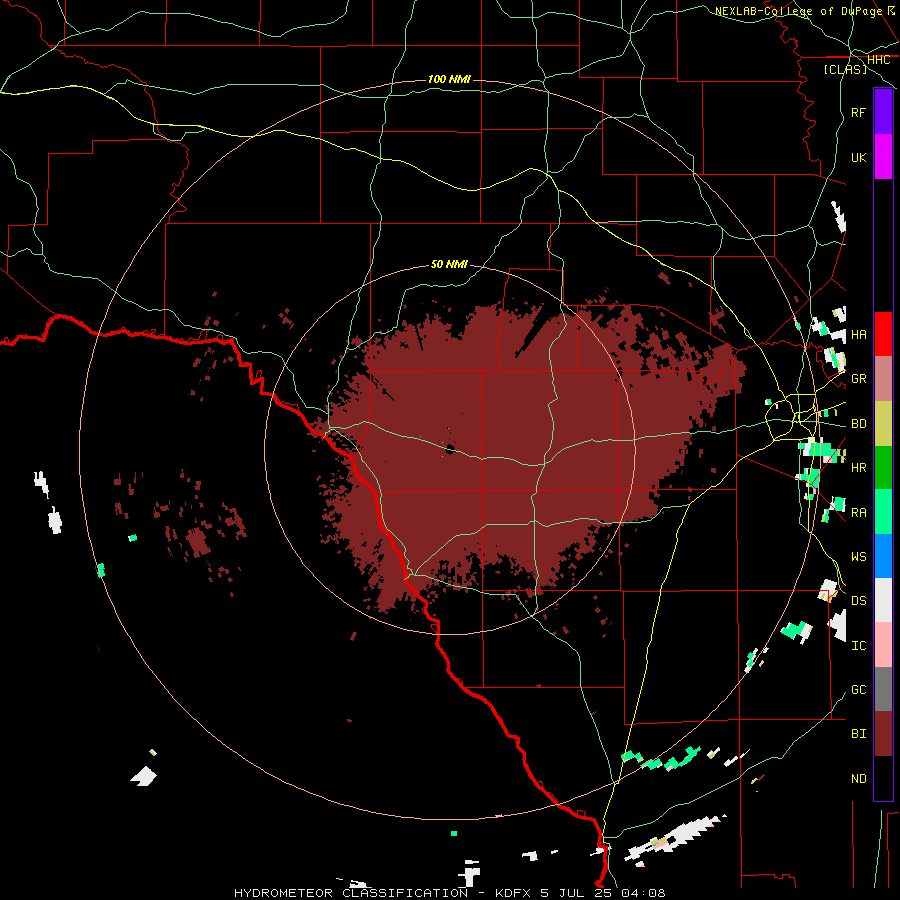Click the white DS legend swatch
The image size is (900, 900).
(883, 600)
